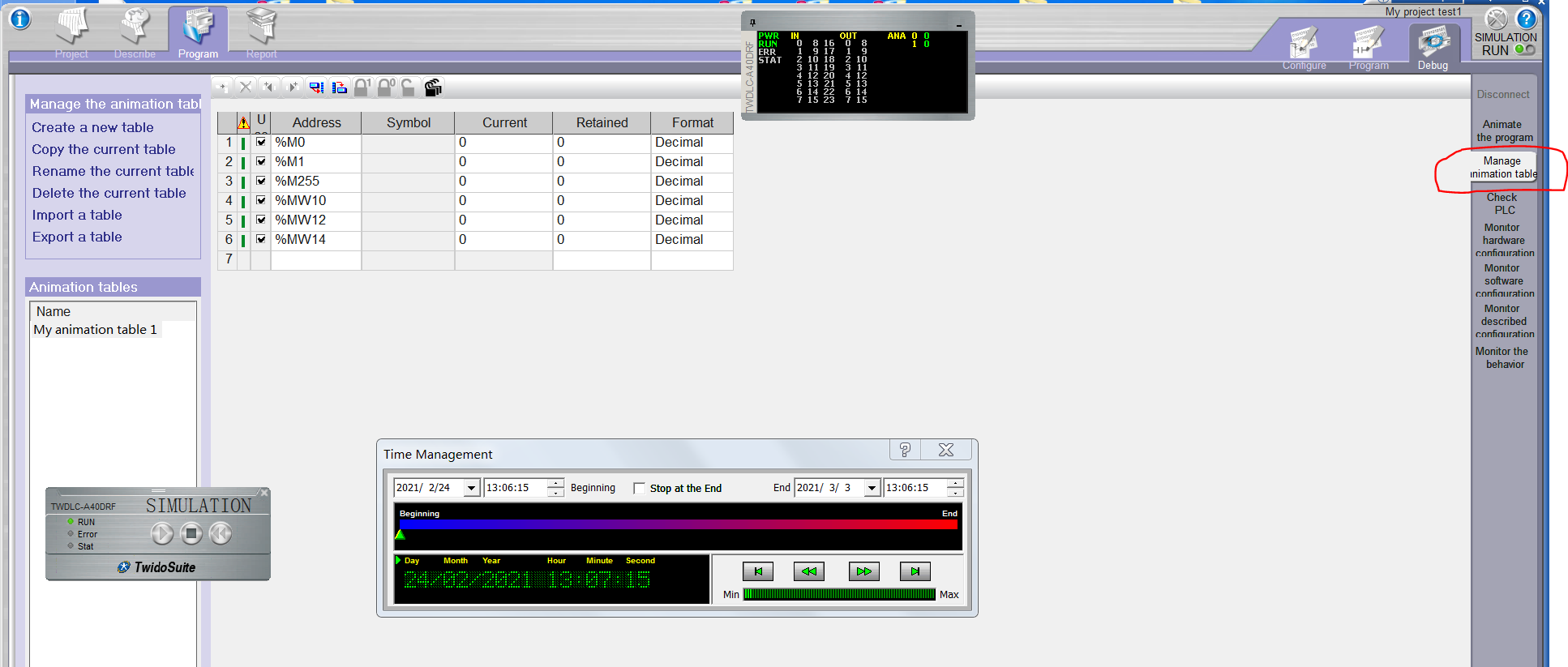Increment the Beginning time spinner up arrow
Viewport: 1568px width, 667px height.
(555, 484)
